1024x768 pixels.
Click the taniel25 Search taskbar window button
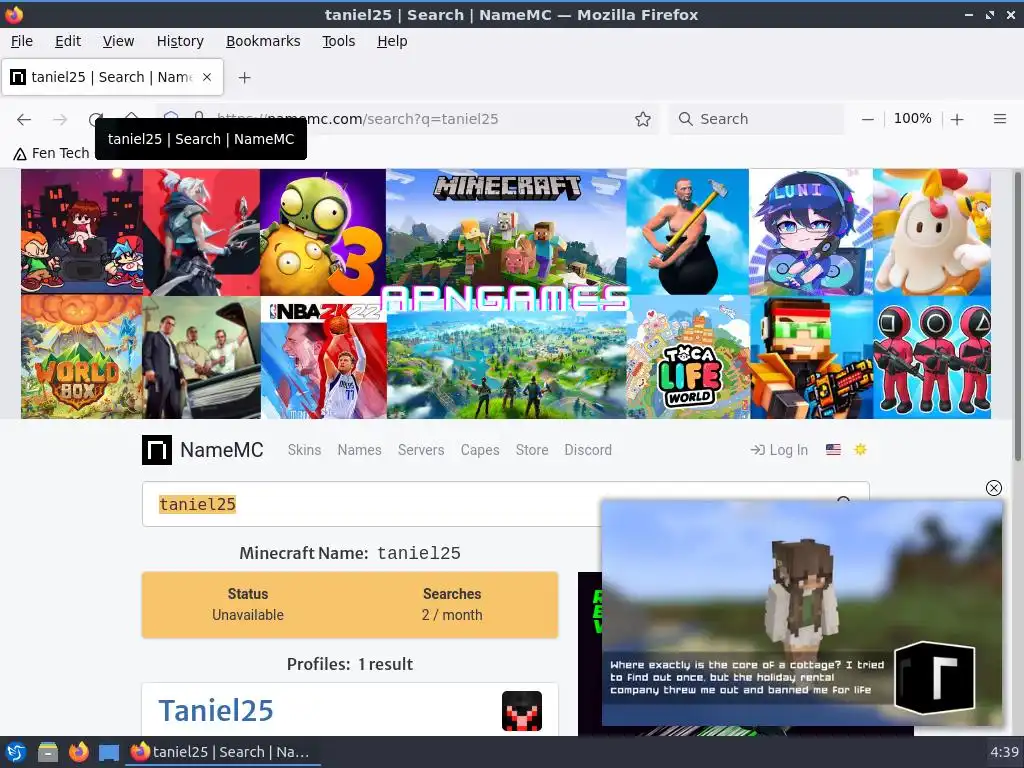coord(222,752)
